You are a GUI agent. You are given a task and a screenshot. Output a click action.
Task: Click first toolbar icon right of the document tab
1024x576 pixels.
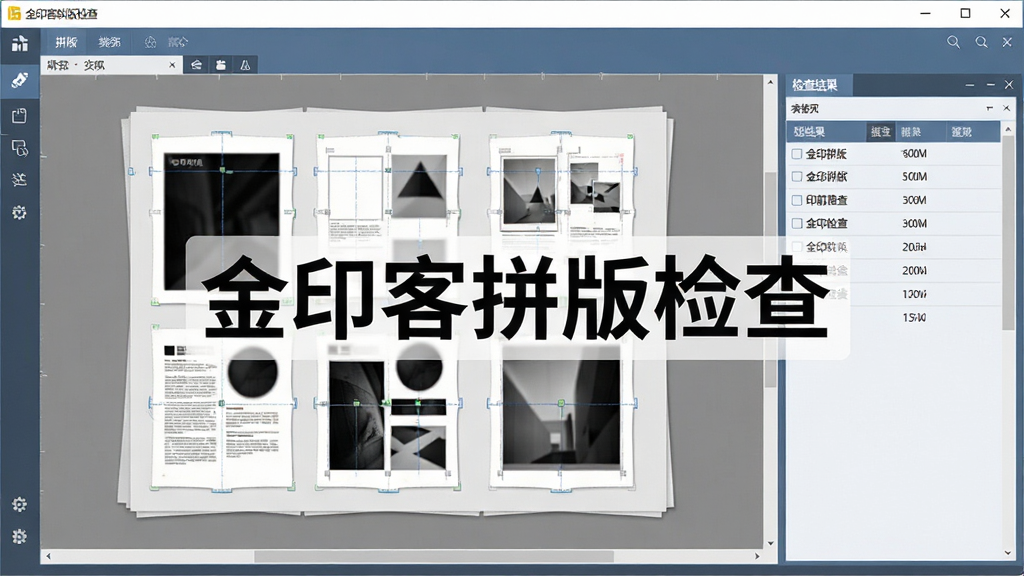click(196, 65)
